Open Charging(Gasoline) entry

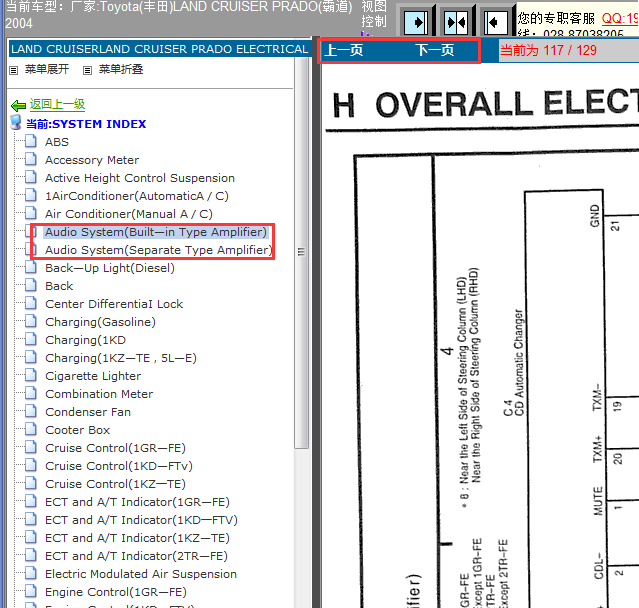101,322
